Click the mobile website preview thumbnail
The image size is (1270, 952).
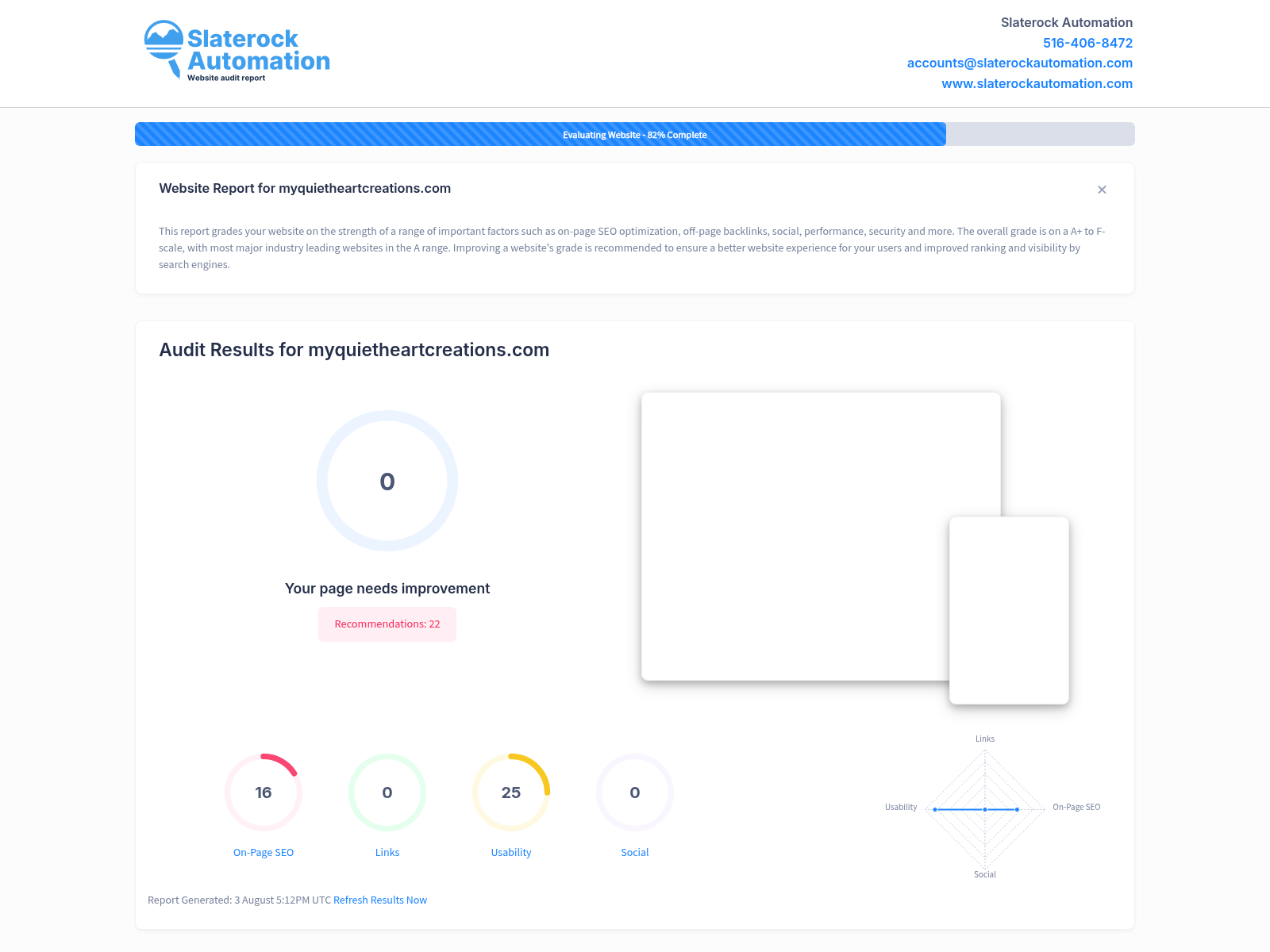click(1010, 611)
